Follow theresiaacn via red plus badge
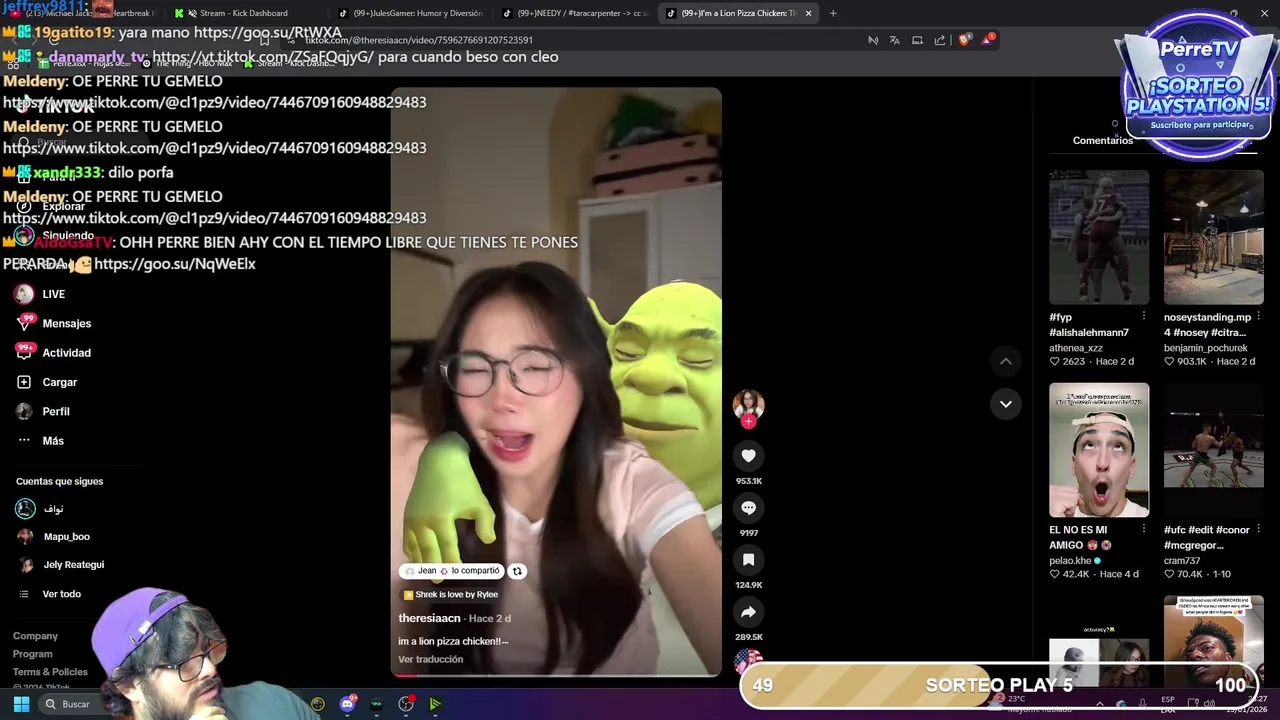 [748, 422]
